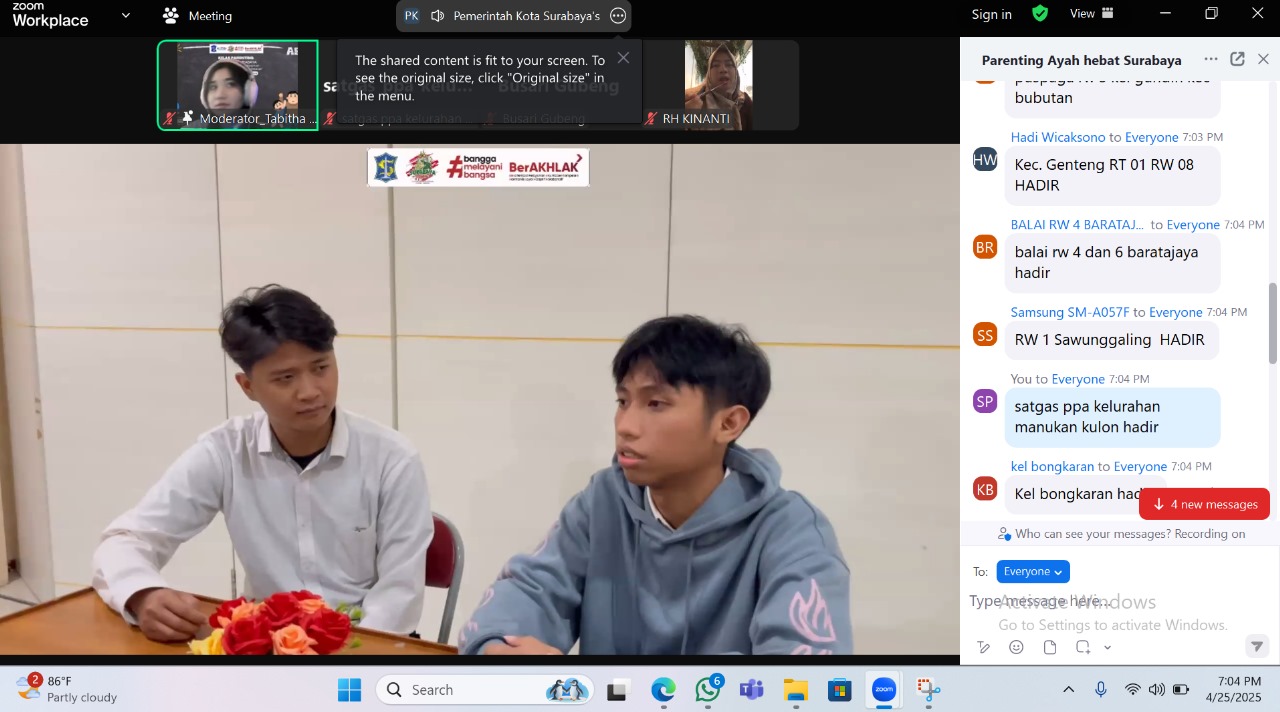
Task: Click the SS avatar in chat
Action: pos(985,335)
